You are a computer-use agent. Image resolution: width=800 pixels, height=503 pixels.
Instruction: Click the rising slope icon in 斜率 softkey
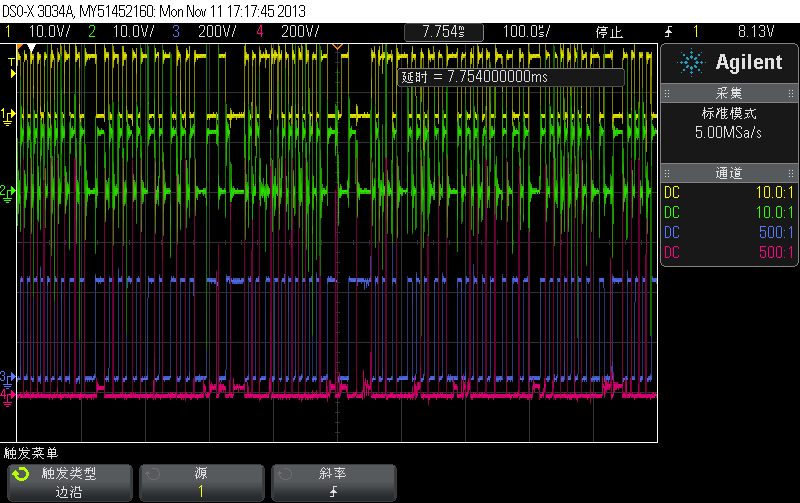click(332, 492)
